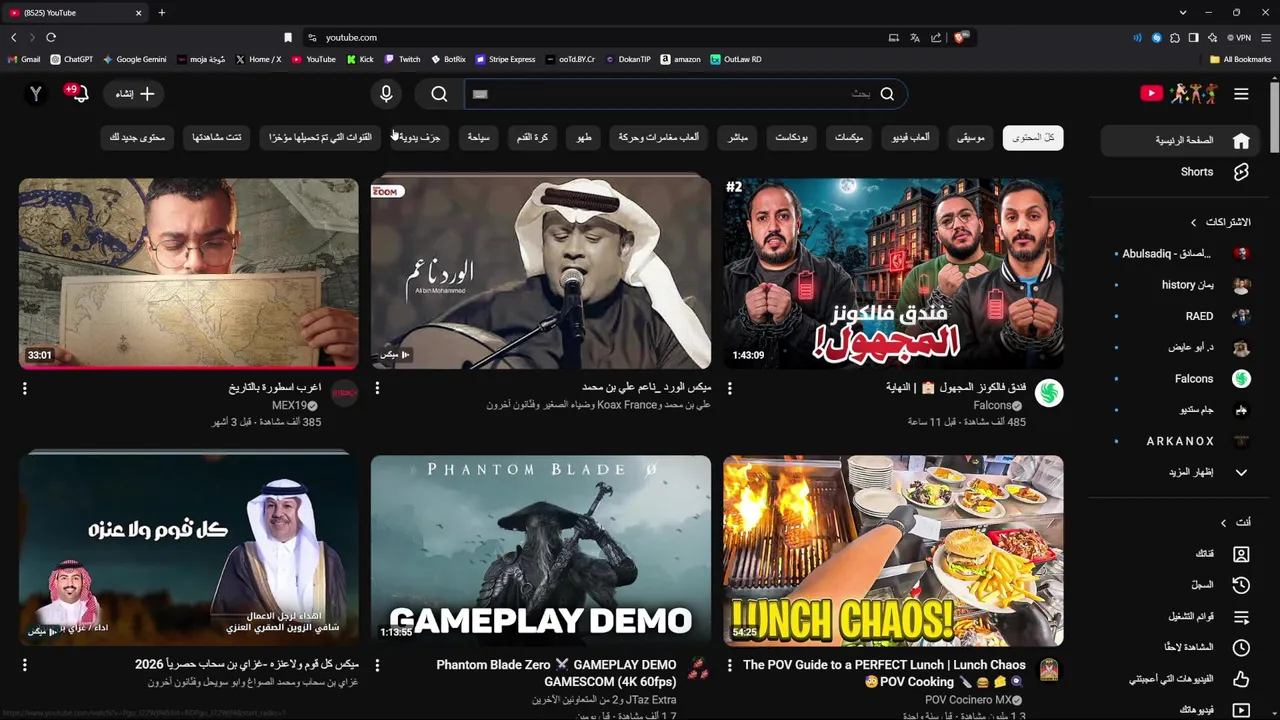The image size is (1280, 720).
Task: Click the Falcons channel avatar under the video
Action: [1049, 393]
